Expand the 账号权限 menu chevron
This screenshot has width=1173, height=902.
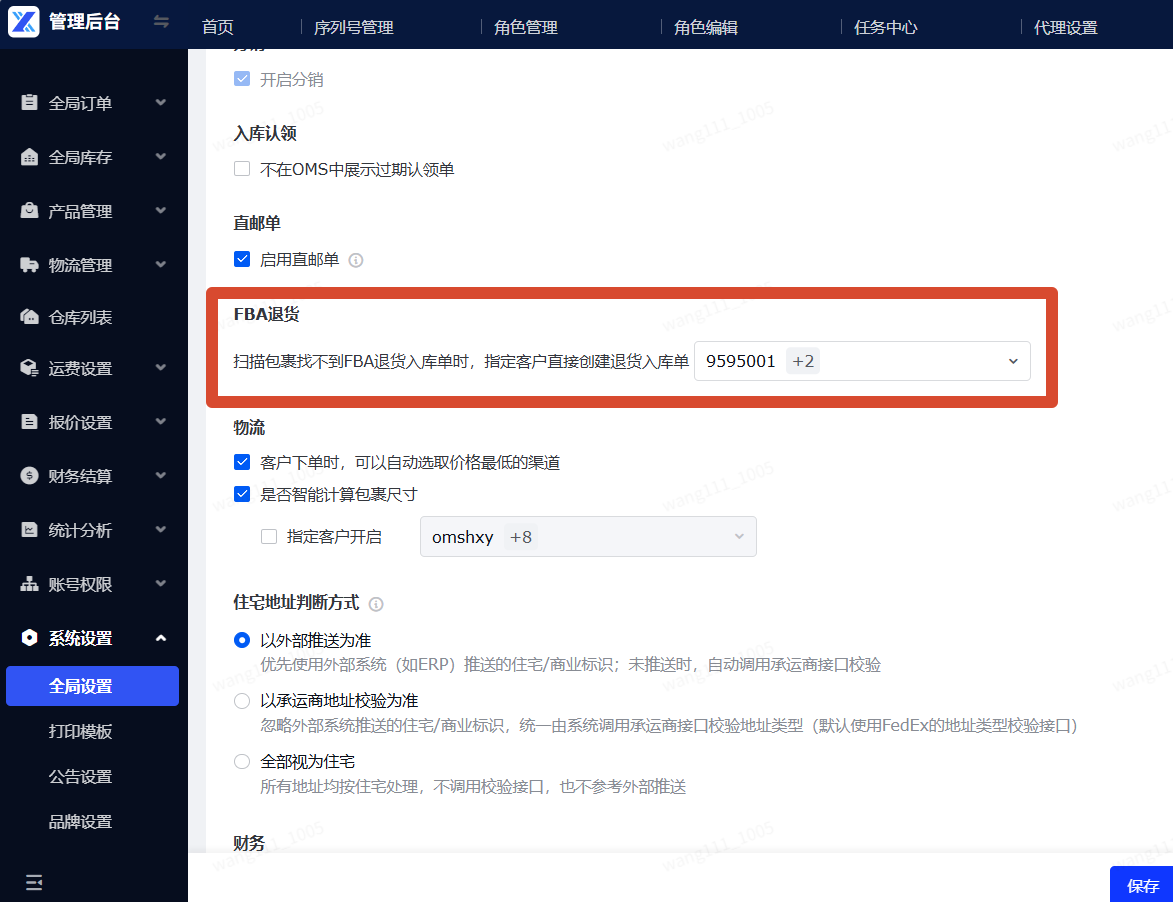click(161, 583)
